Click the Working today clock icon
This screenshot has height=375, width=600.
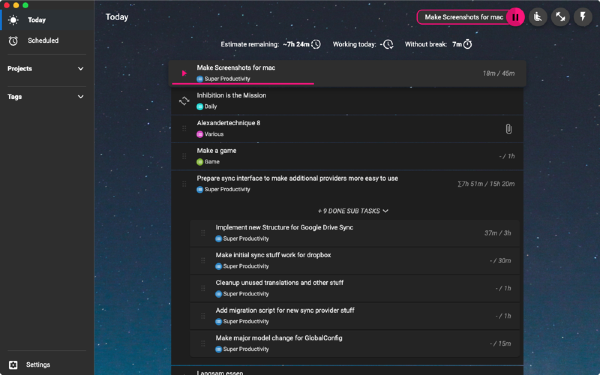click(x=388, y=44)
